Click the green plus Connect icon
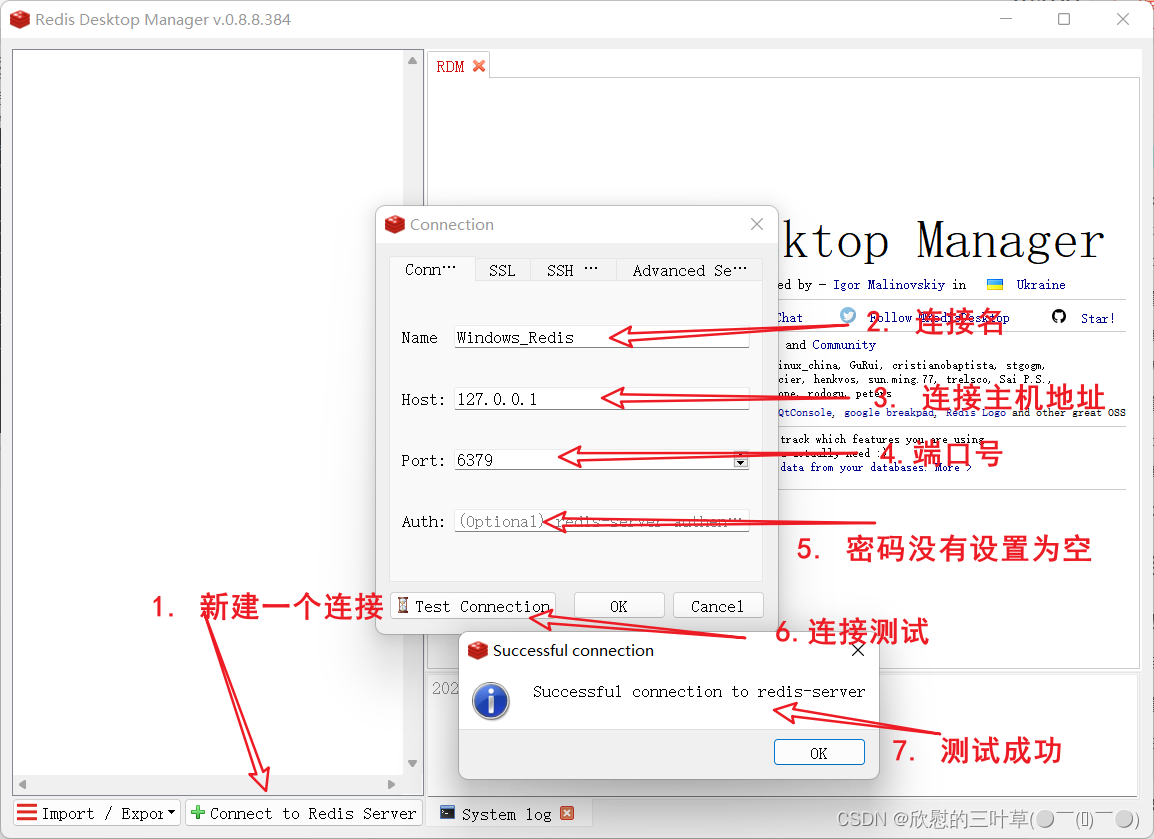This screenshot has width=1154, height=839. pos(197,813)
